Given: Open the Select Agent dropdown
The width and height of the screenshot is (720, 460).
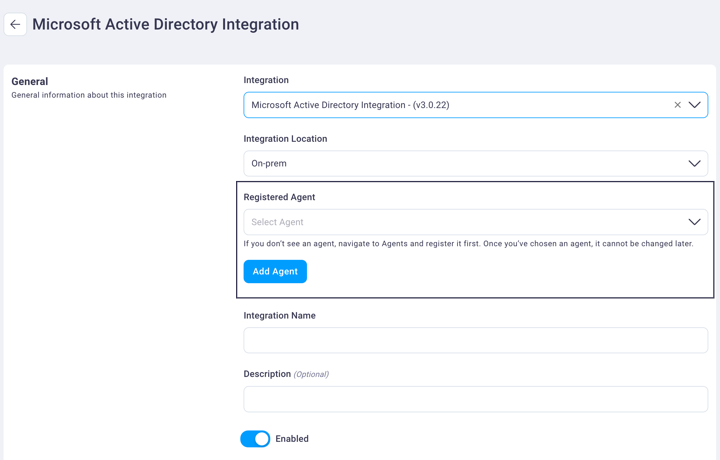Looking at the screenshot, I should click(475, 222).
